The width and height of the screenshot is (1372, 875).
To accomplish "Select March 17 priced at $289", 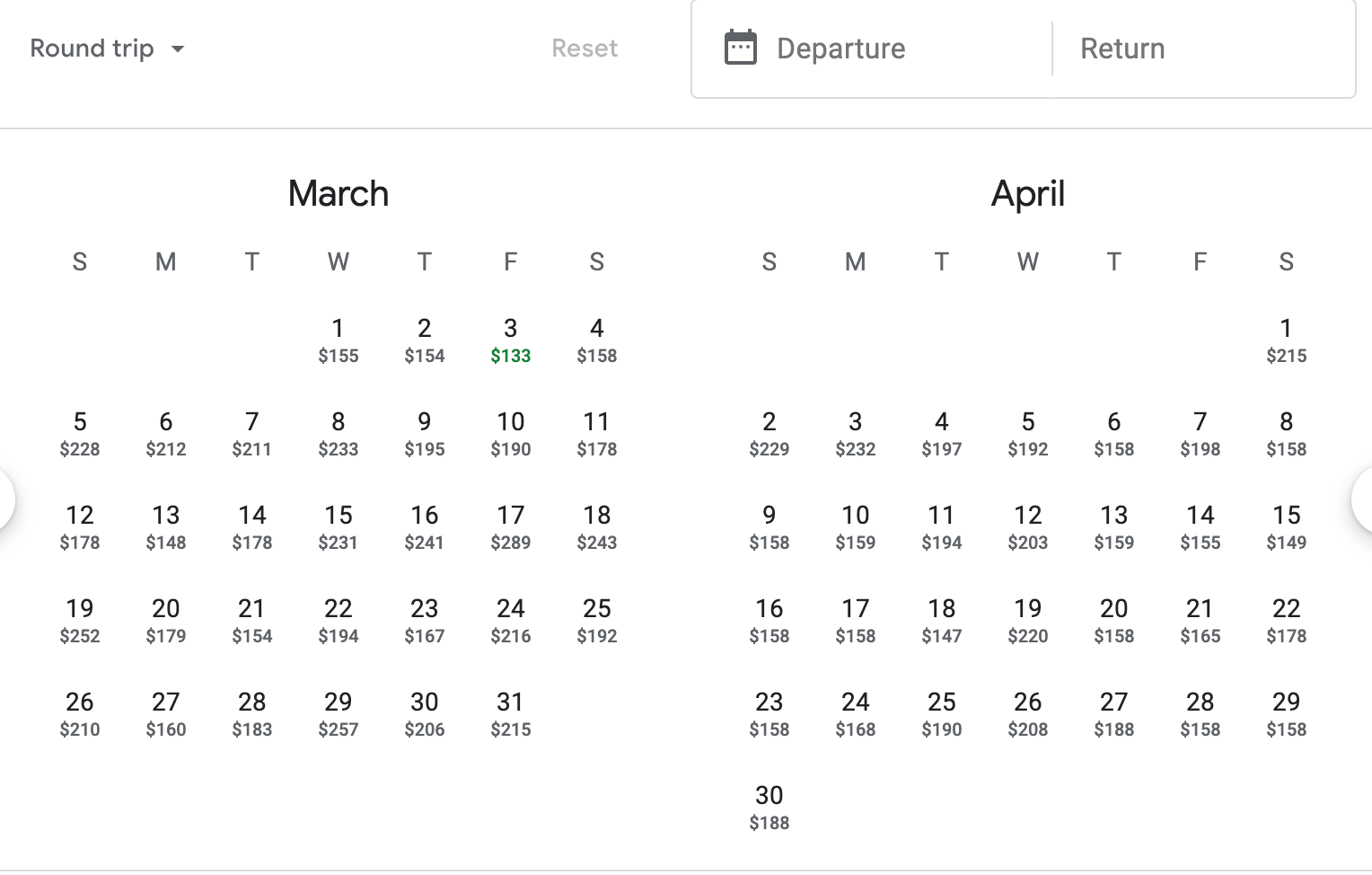I will click(510, 526).
